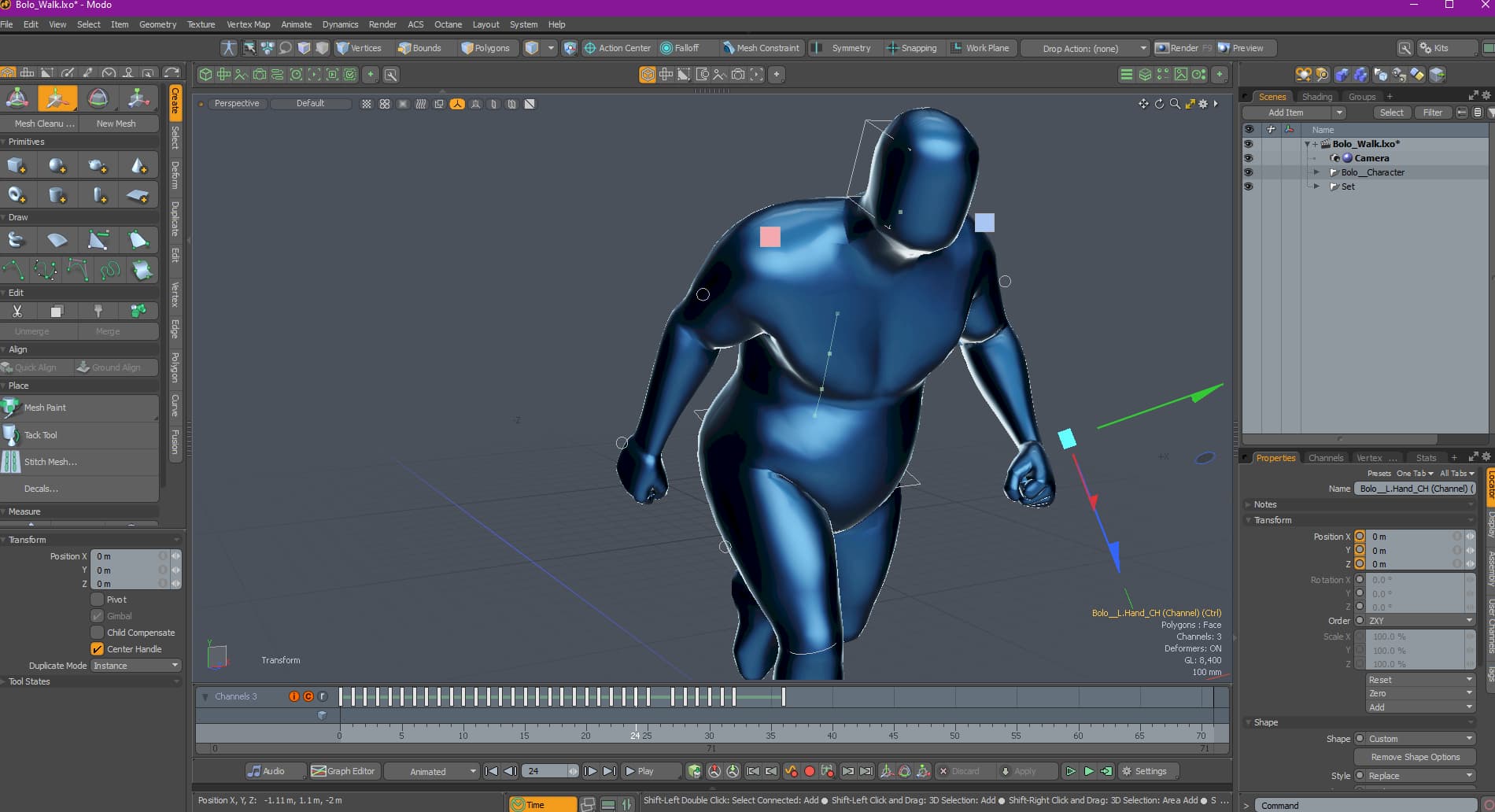The width and height of the screenshot is (1495, 812).
Task: Click the Filter button in Scenes
Action: (1432, 113)
